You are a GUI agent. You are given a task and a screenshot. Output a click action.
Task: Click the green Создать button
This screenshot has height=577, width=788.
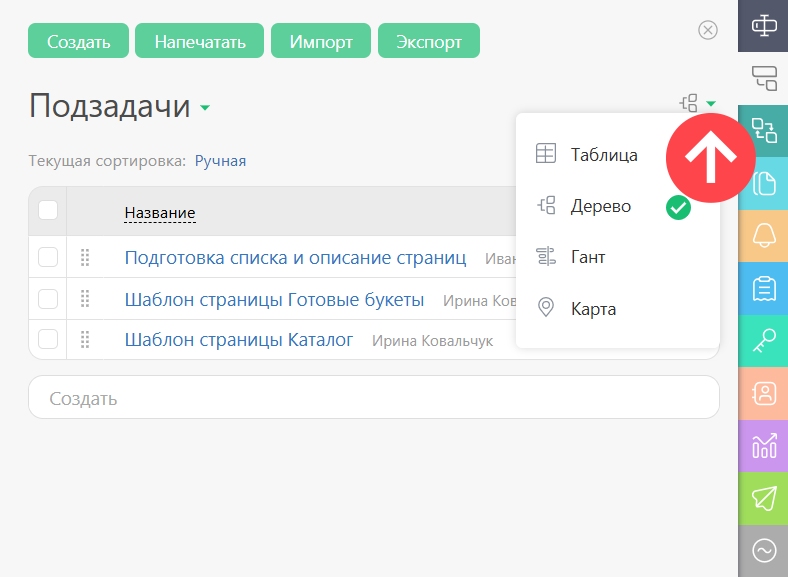(78, 41)
